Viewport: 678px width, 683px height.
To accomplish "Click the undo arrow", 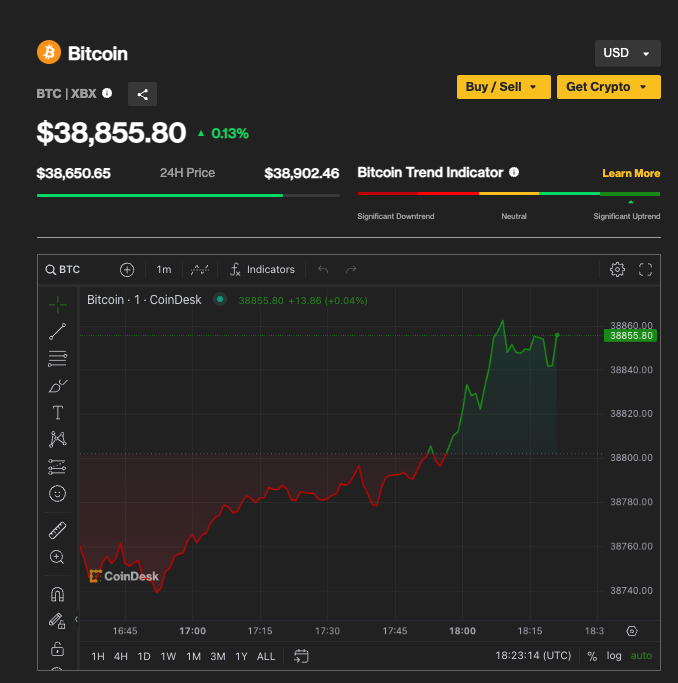I will pos(323,270).
